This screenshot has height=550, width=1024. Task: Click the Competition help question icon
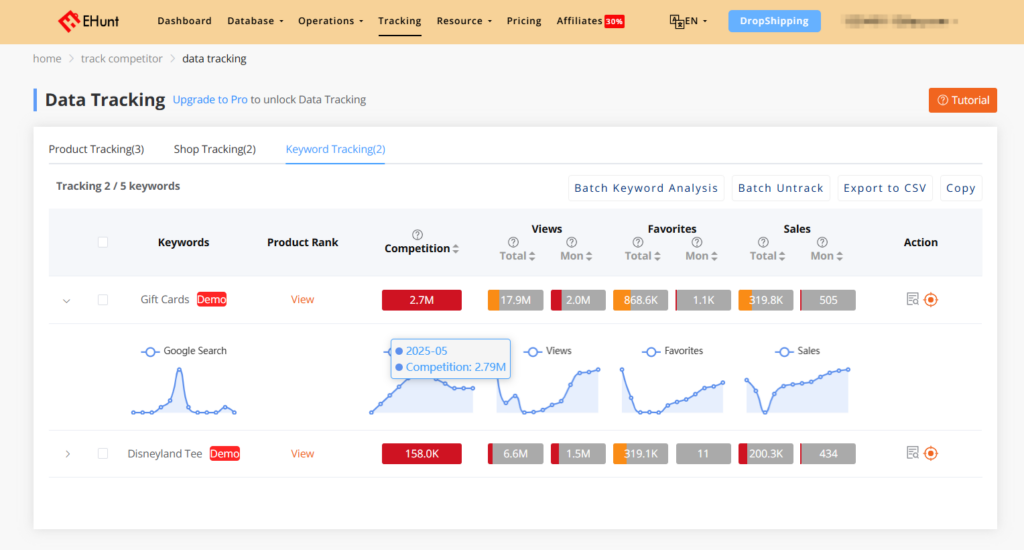pos(417,235)
